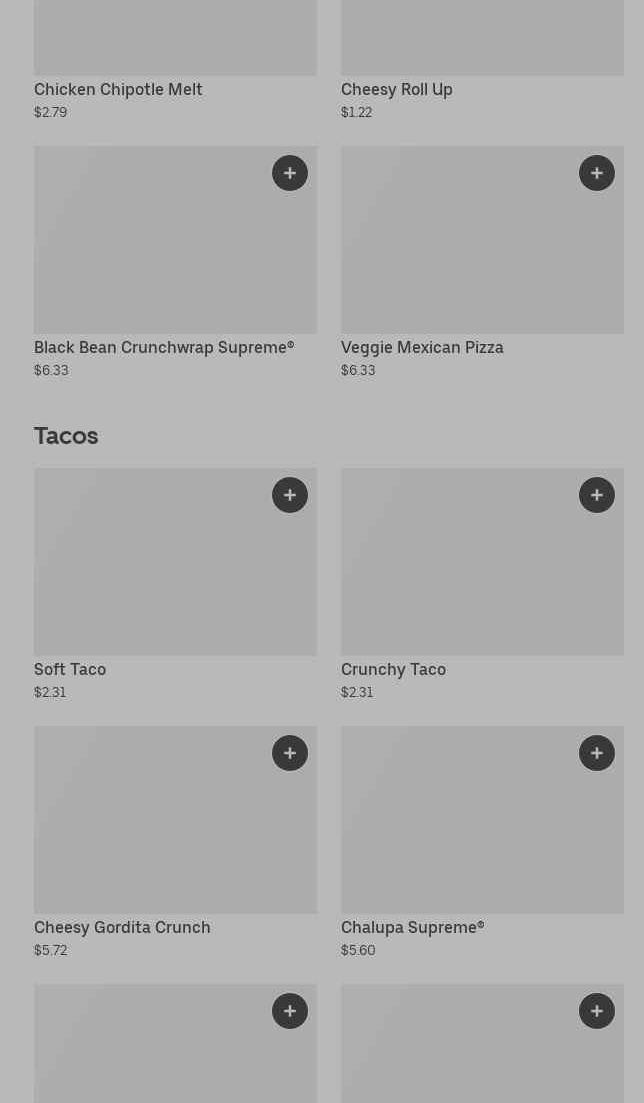Open Chicken Chipotle Melt item name
Screen dimensions: 644x1103
118,89
